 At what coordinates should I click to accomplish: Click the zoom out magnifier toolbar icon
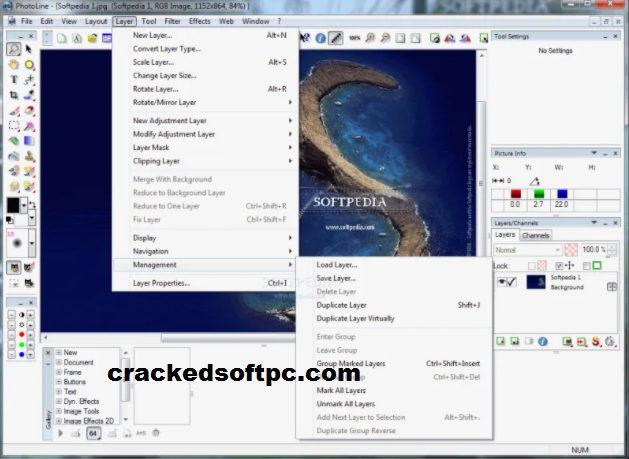click(x=386, y=38)
